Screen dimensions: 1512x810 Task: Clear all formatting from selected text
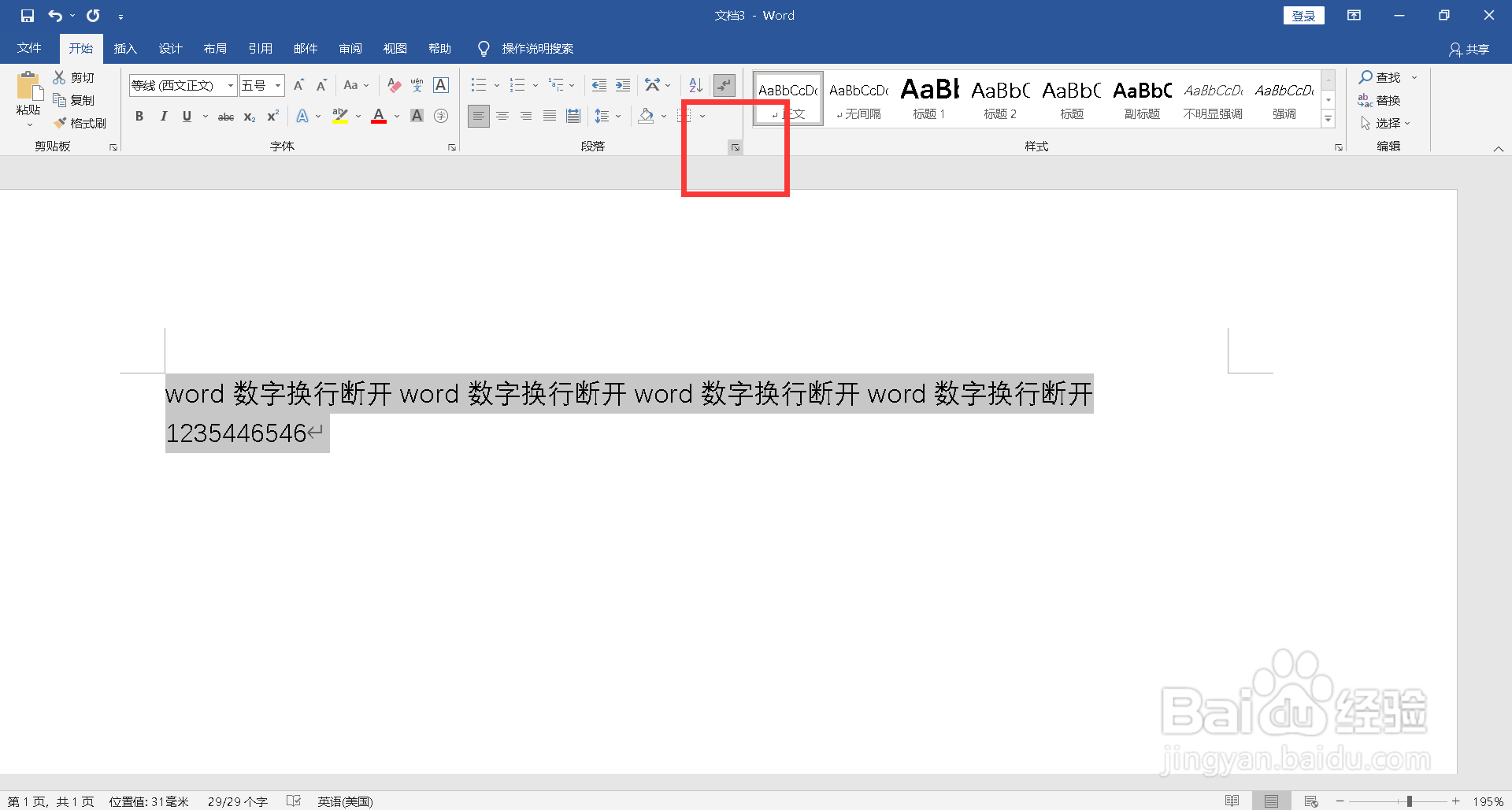pyautogui.click(x=393, y=85)
